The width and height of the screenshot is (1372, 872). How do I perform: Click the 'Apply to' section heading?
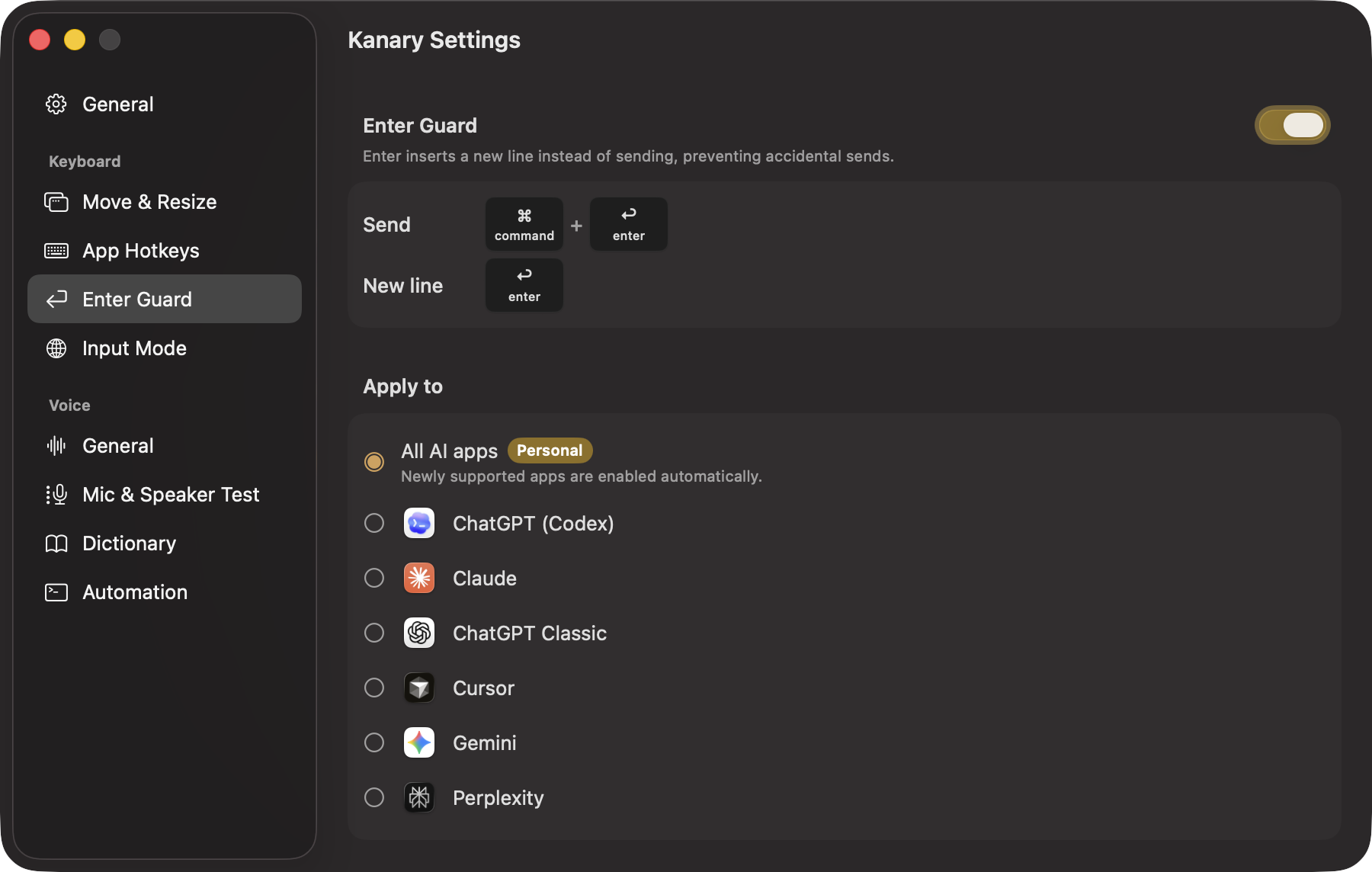point(403,386)
